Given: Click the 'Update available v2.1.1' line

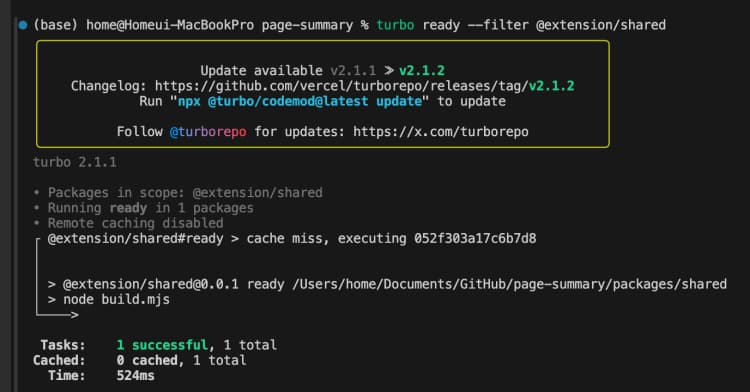Looking at the screenshot, I should point(322,71).
